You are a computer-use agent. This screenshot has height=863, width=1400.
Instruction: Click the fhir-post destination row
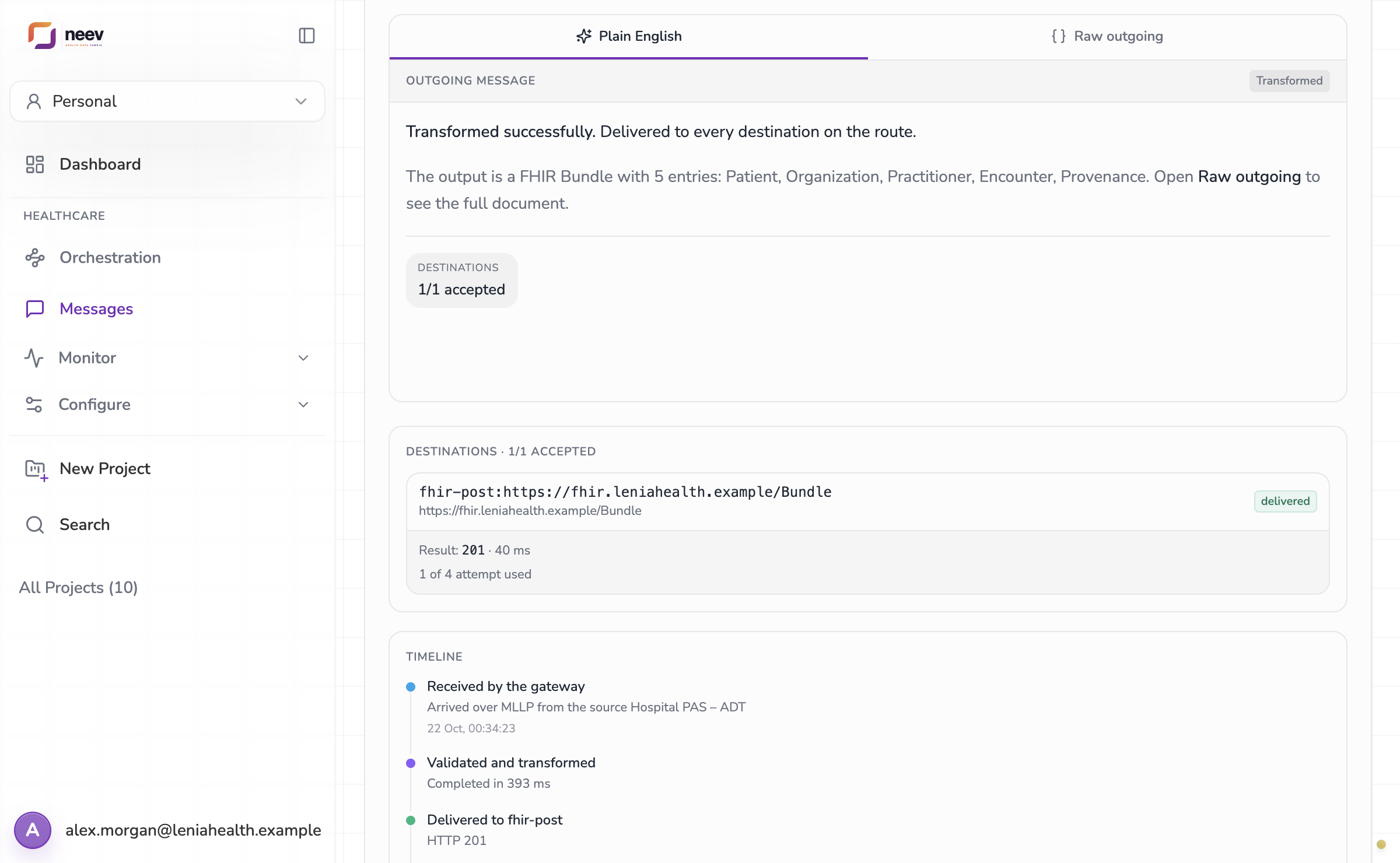[867, 501]
